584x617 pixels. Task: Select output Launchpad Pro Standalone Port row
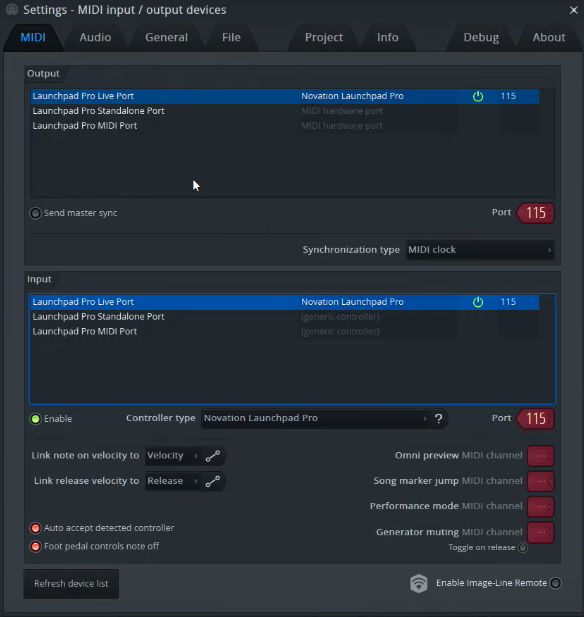pyautogui.click(x=285, y=111)
